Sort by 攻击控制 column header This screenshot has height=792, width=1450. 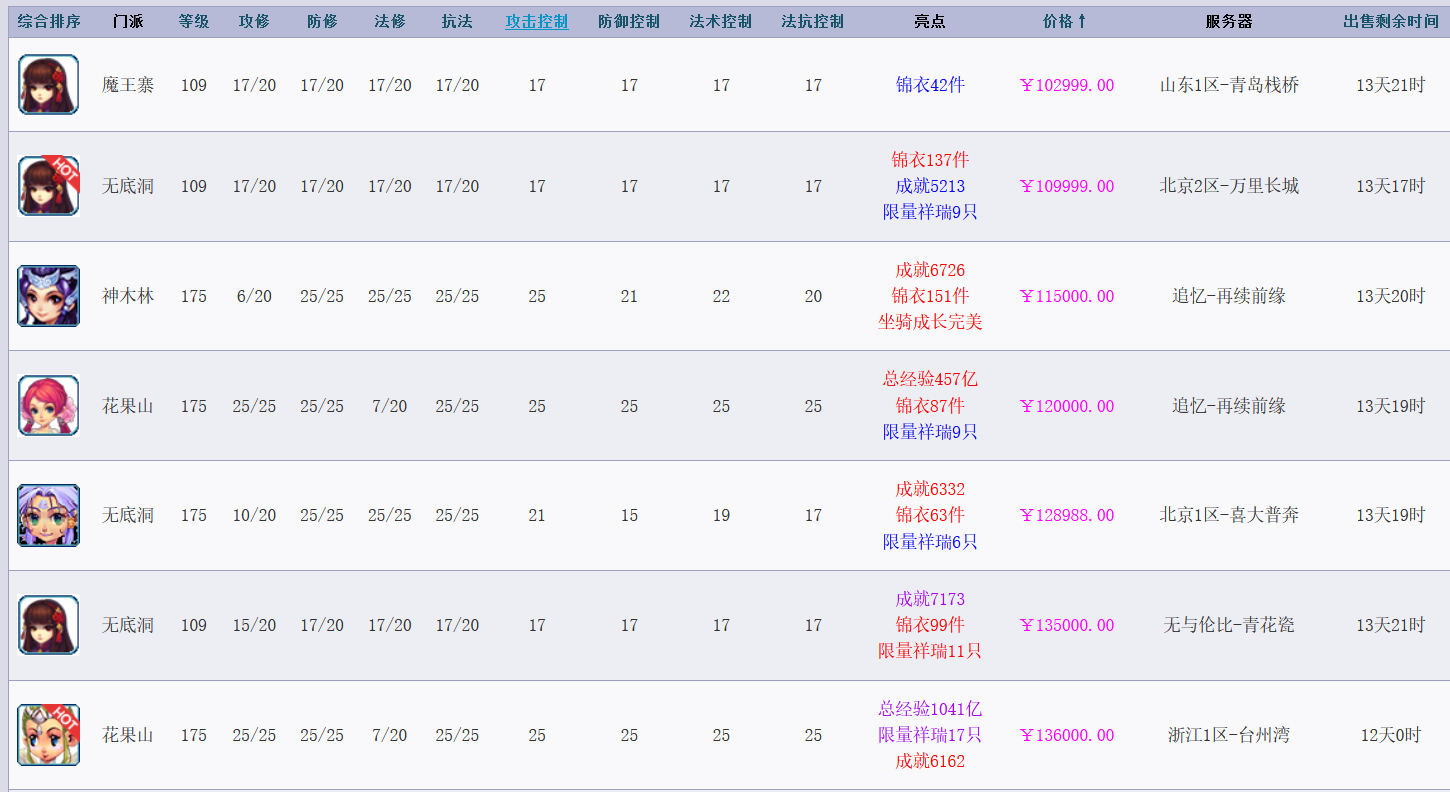click(x=537, y=21)
